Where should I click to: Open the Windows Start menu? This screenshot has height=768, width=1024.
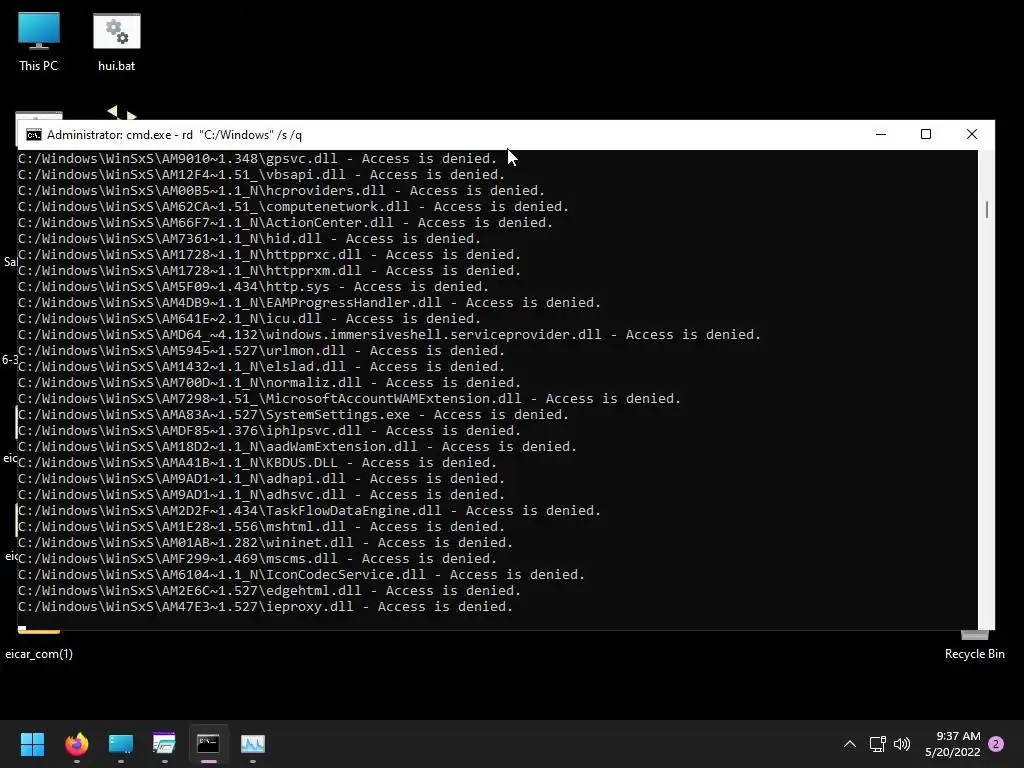(x=32, y=744)
